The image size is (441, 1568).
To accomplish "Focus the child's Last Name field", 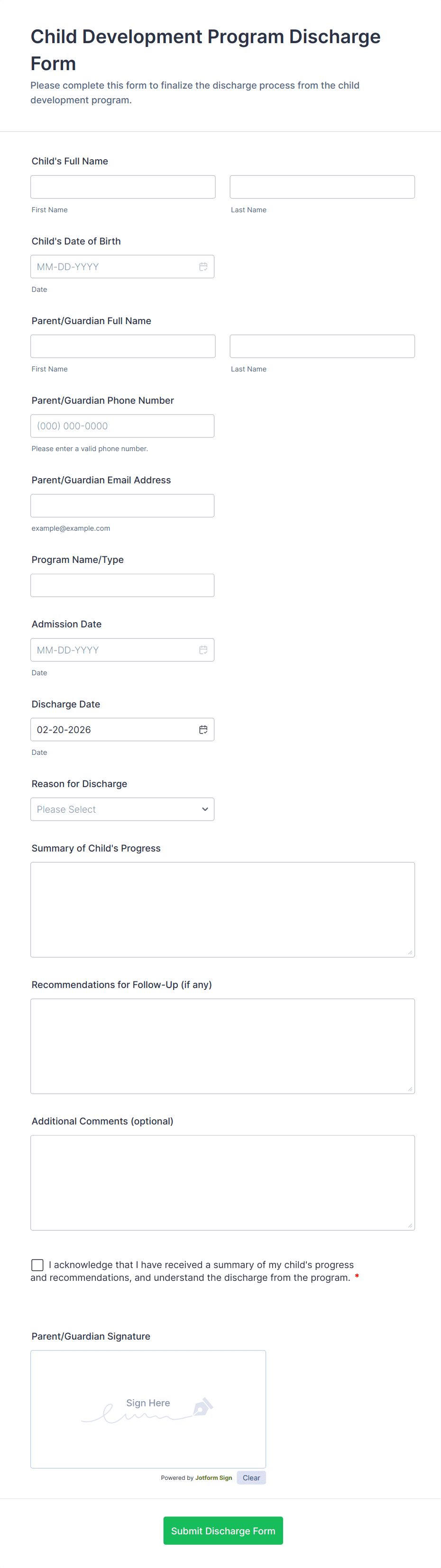I will [322, 187].
